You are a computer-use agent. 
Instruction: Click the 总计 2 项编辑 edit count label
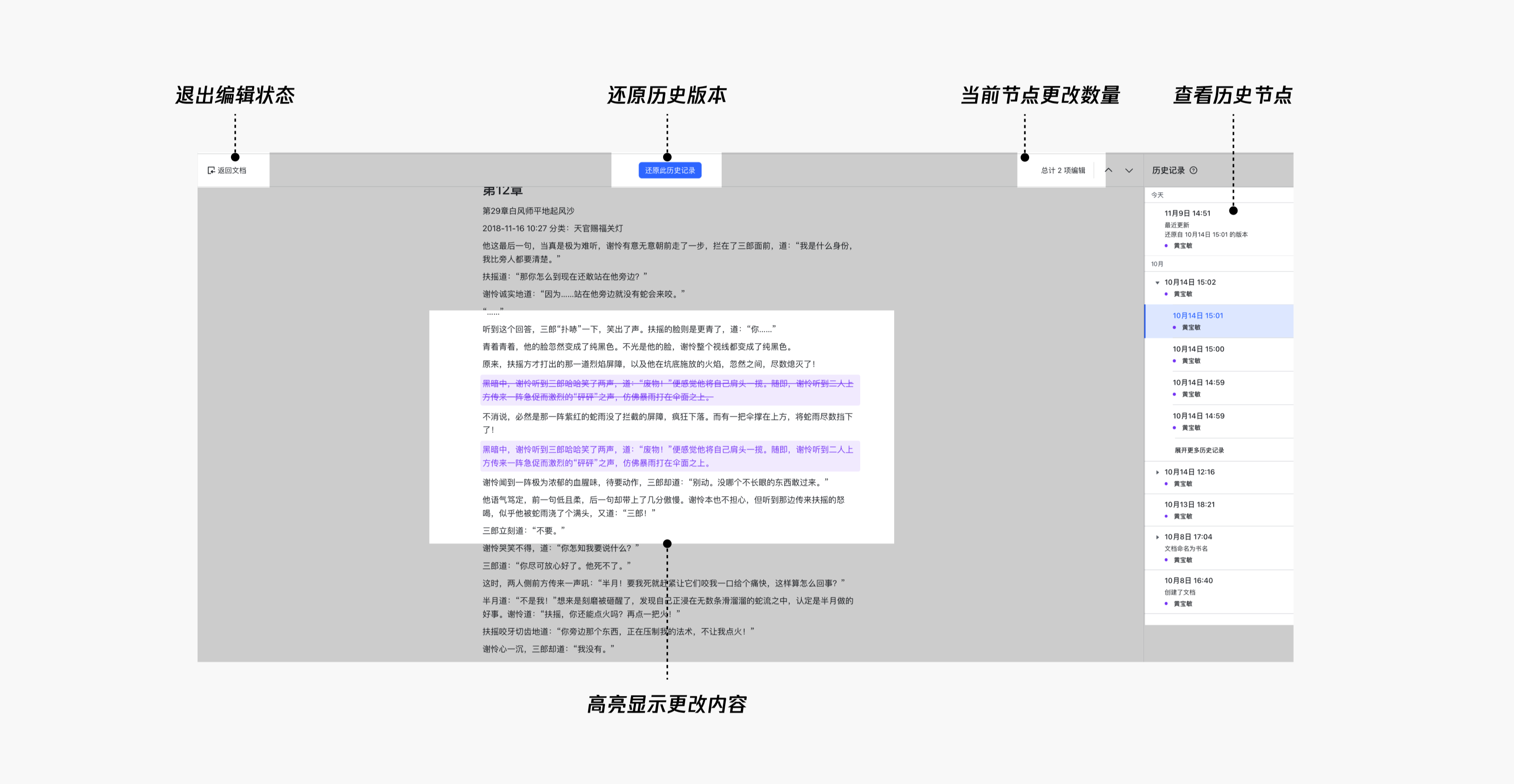point(1063,171)
